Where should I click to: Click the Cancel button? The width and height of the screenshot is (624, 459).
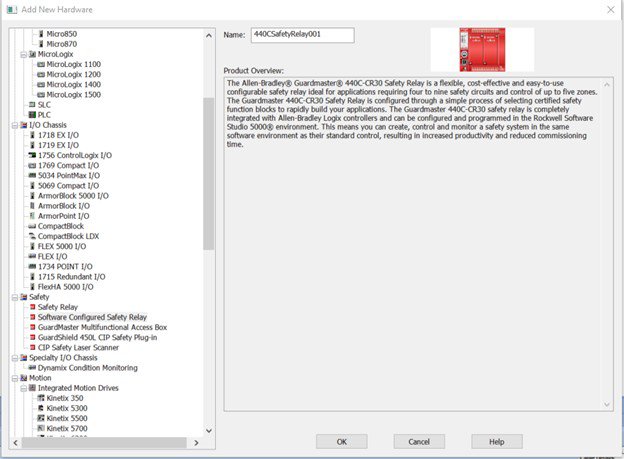click(419, 441)
